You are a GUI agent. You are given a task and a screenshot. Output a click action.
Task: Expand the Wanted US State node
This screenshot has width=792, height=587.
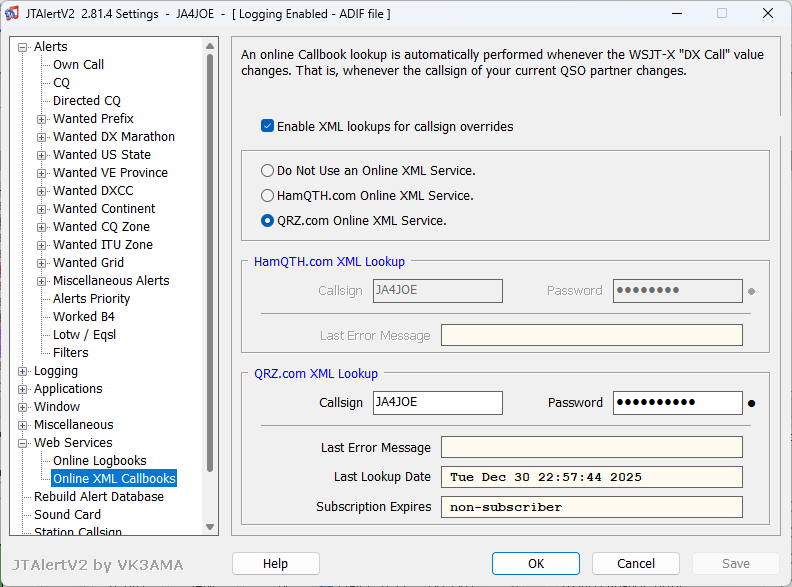pyautogui.click(x=41, y=155)
